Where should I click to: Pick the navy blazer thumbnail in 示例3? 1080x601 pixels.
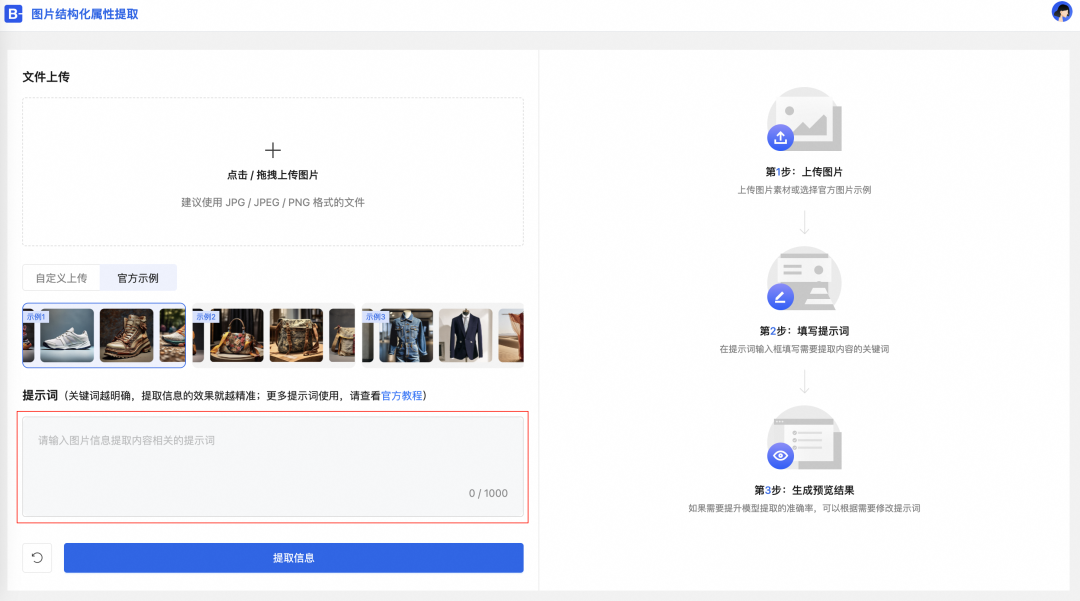(x=466, y=335)
